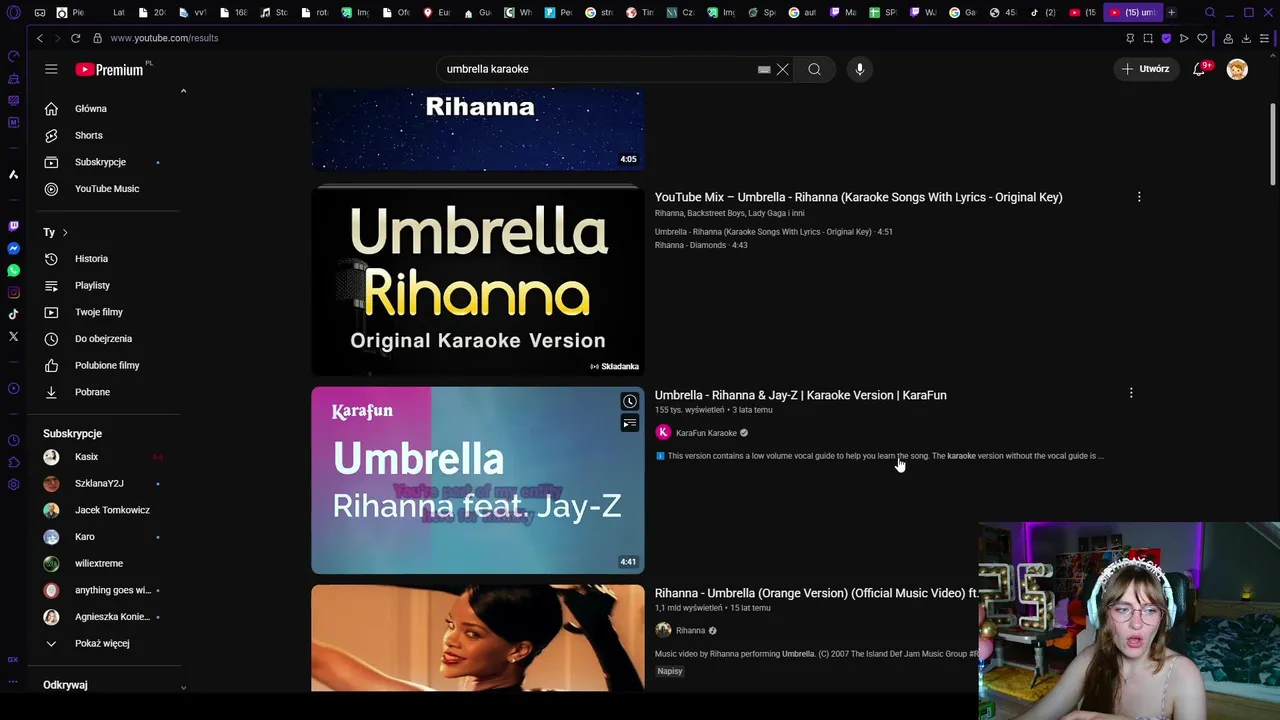This screenshot has height=720, width=1280.
Task: Open new browser tab with plus
Action: (x=1171, y=12)
